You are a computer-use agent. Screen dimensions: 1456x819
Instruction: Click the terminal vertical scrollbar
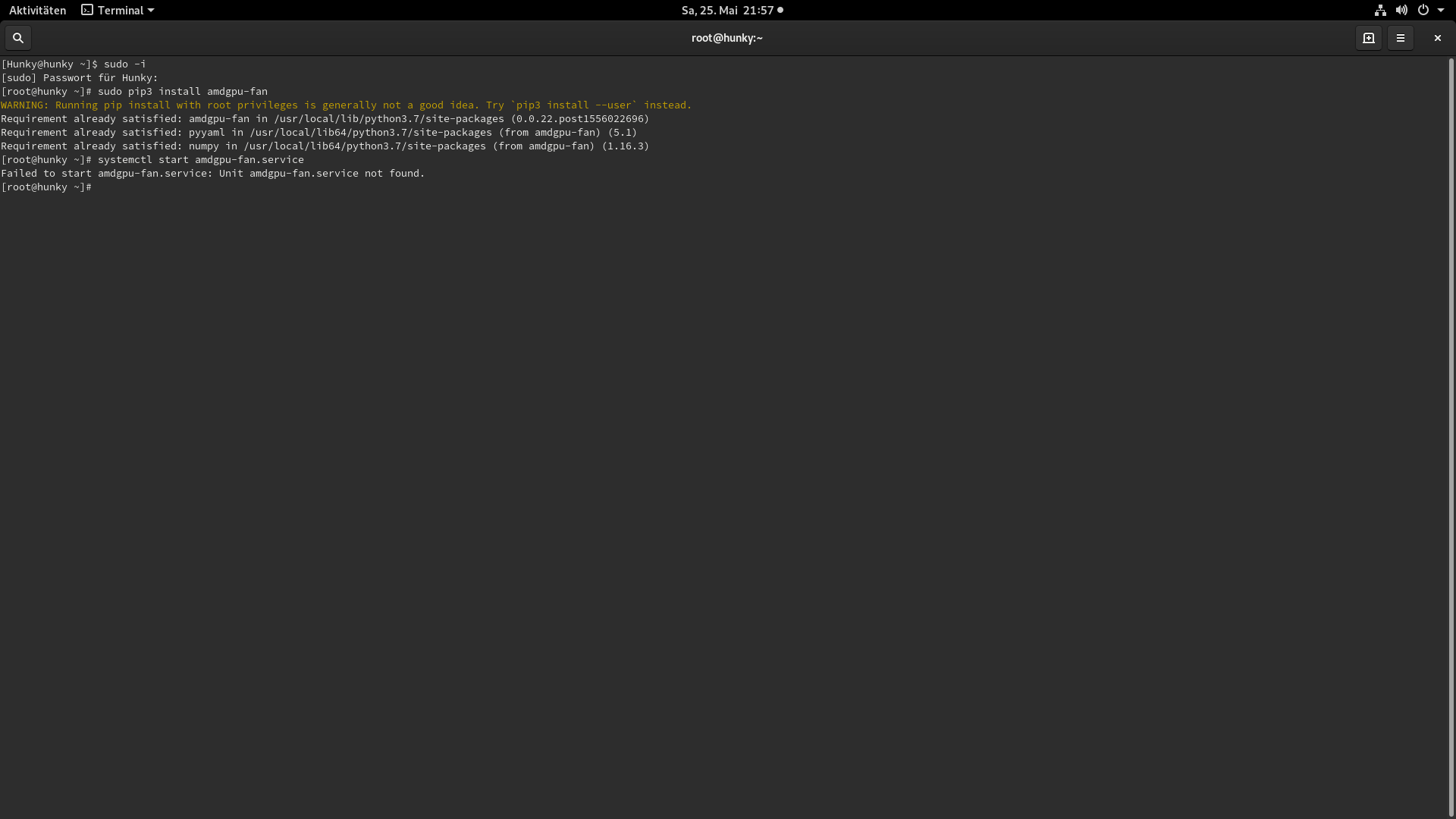click(x=1451, y=436)
